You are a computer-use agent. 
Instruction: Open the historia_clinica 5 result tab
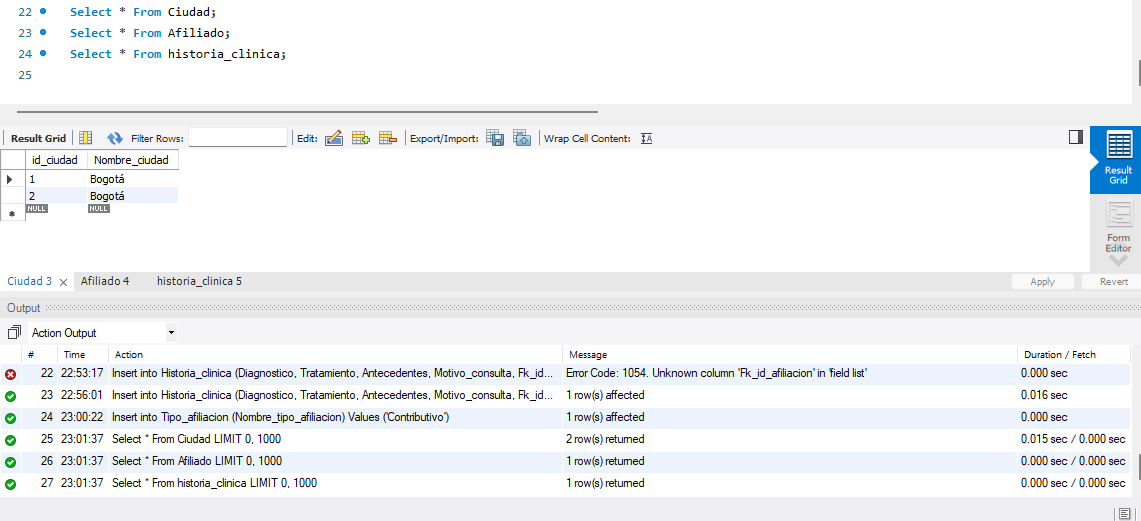pos(199,281)
